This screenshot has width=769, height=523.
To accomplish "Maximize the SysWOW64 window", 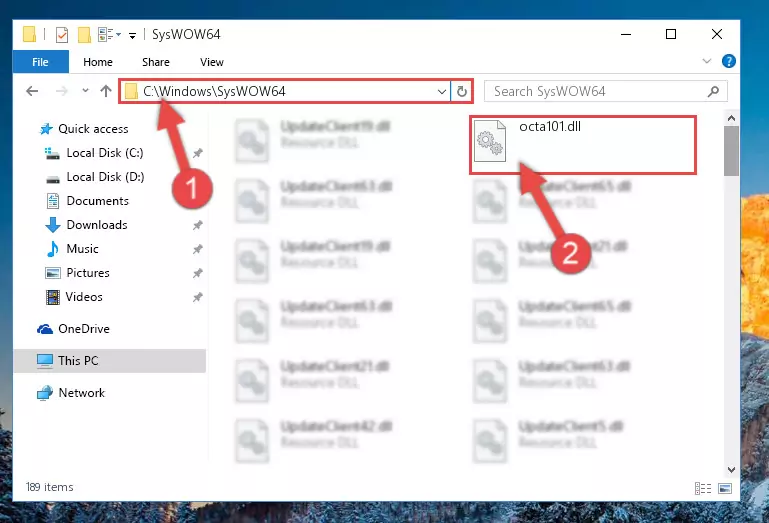I will [x=670, y=34].
